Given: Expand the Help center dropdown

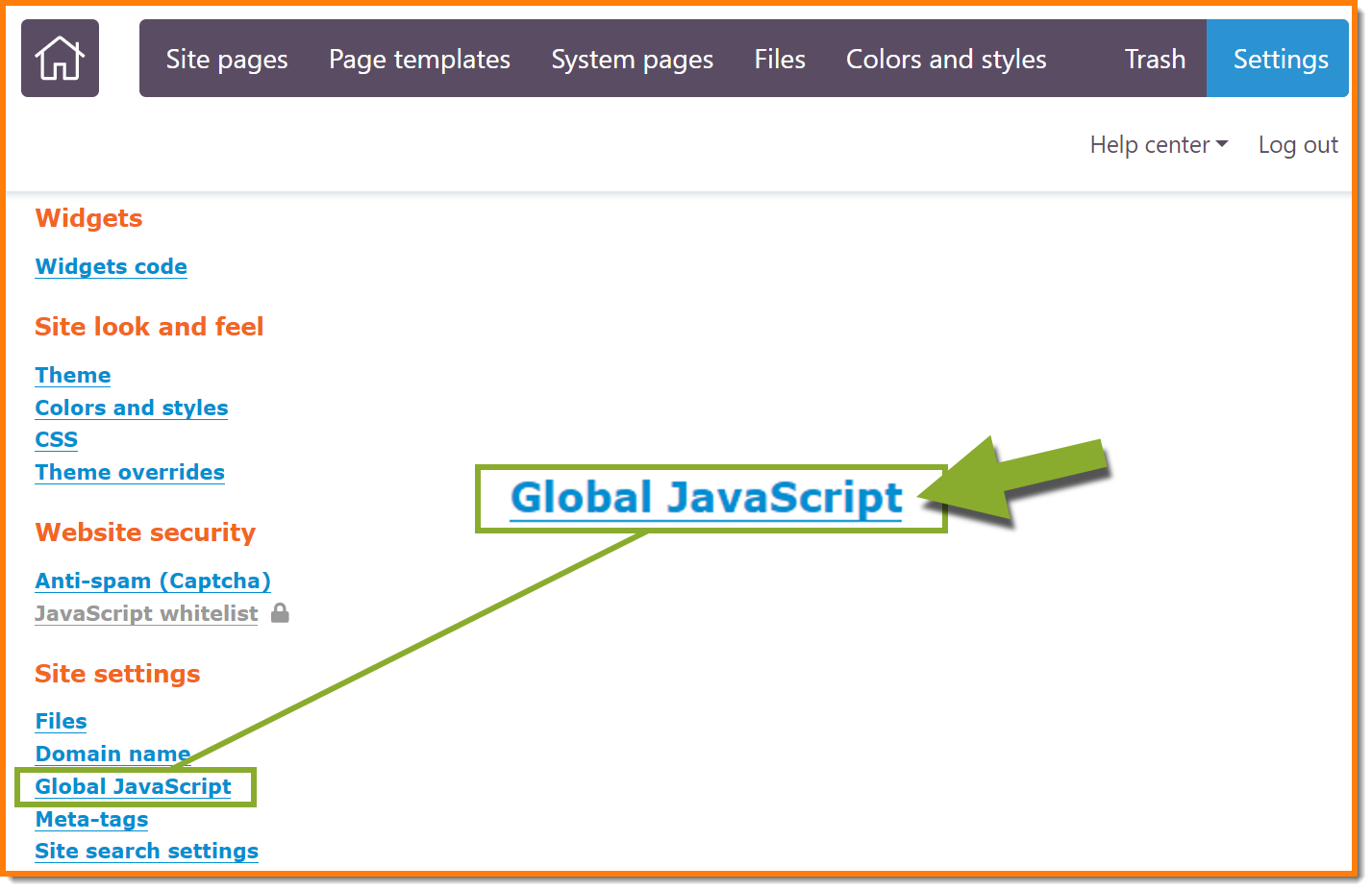Looking at the screenshot, I should (x=1158, y=145).
